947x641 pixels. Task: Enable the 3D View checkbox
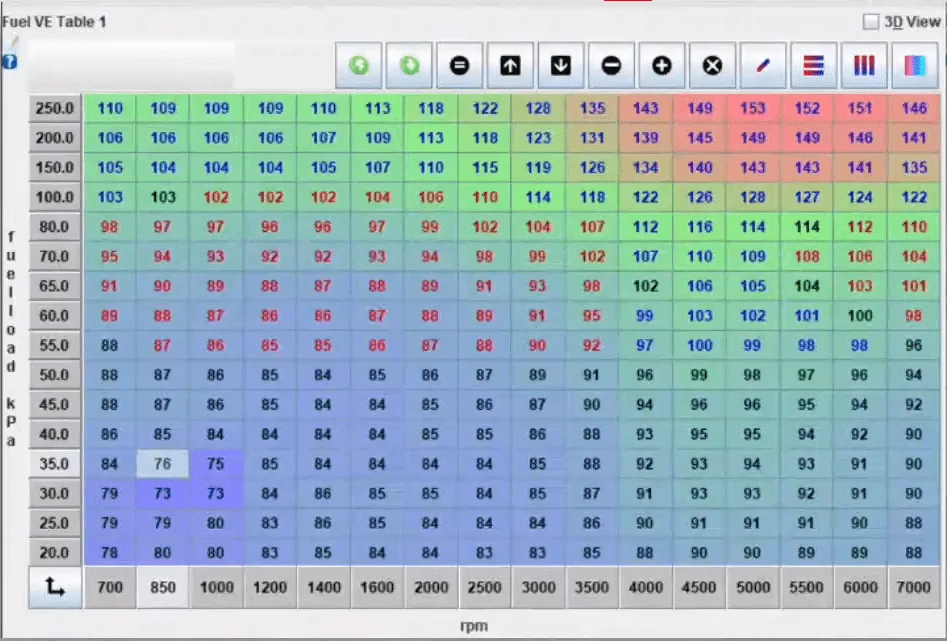point(870,21)
